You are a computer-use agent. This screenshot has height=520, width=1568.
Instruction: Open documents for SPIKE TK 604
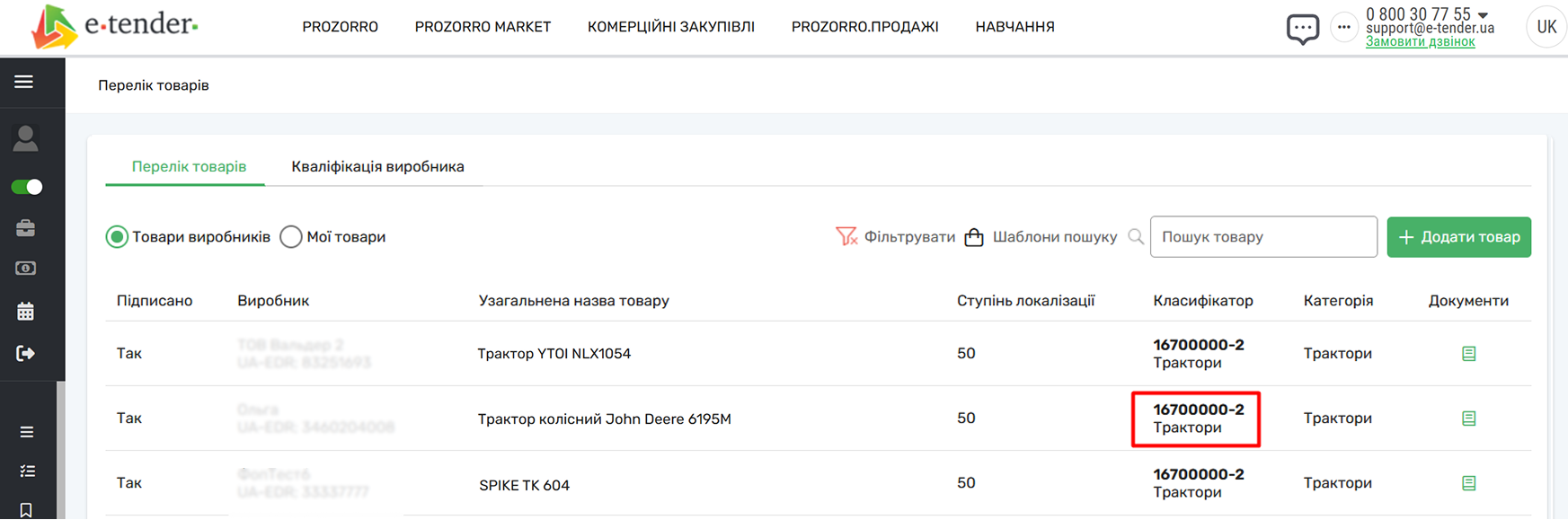(x=1468, y=483)
